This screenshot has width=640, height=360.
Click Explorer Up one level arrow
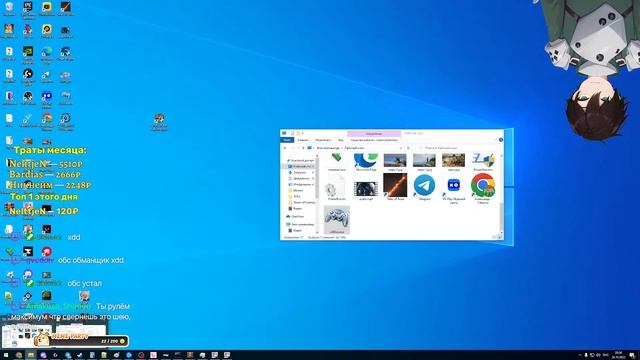(x=303, y=148)
